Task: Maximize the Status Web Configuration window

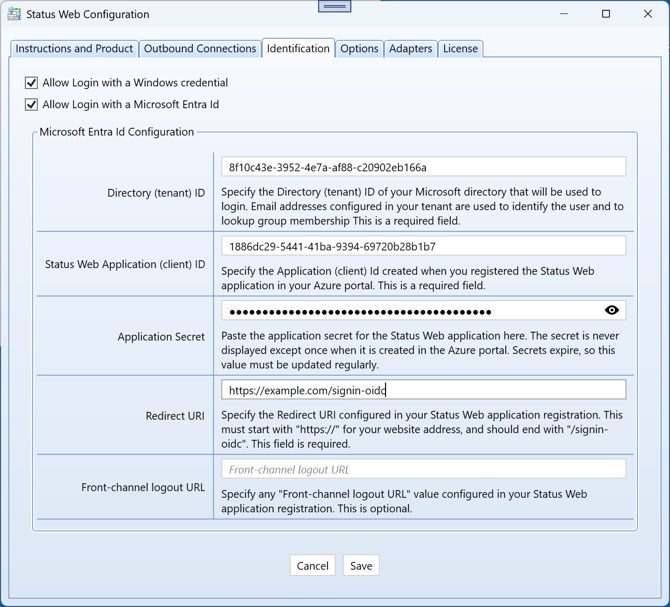Action: pyautogui.click(x=606, y=14)
